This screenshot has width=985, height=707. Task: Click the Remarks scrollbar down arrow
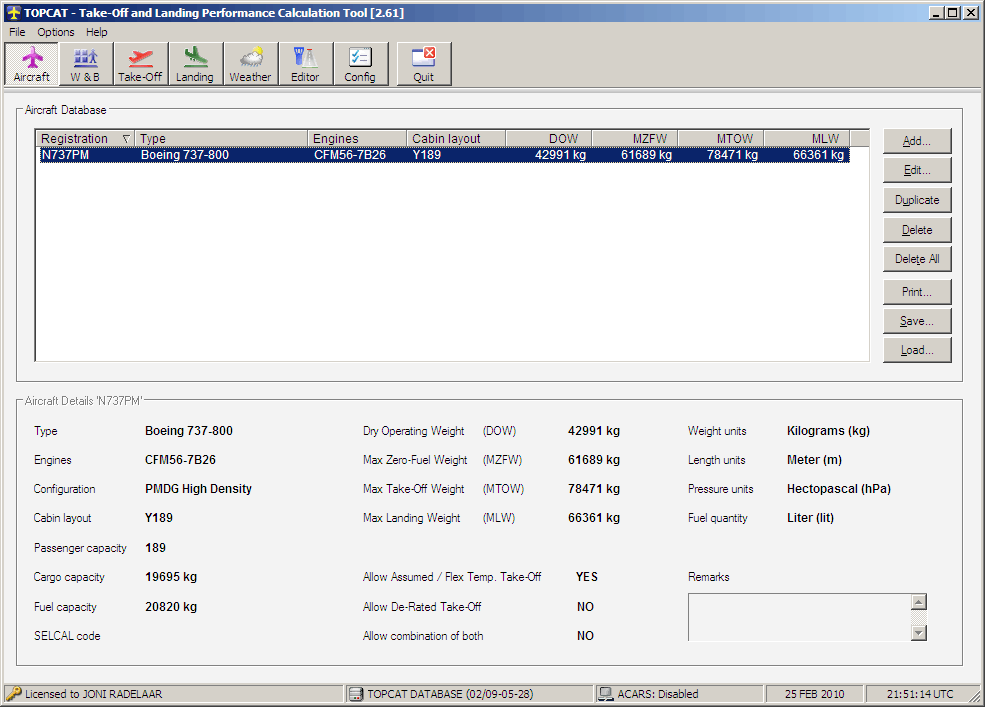[918, 632]
